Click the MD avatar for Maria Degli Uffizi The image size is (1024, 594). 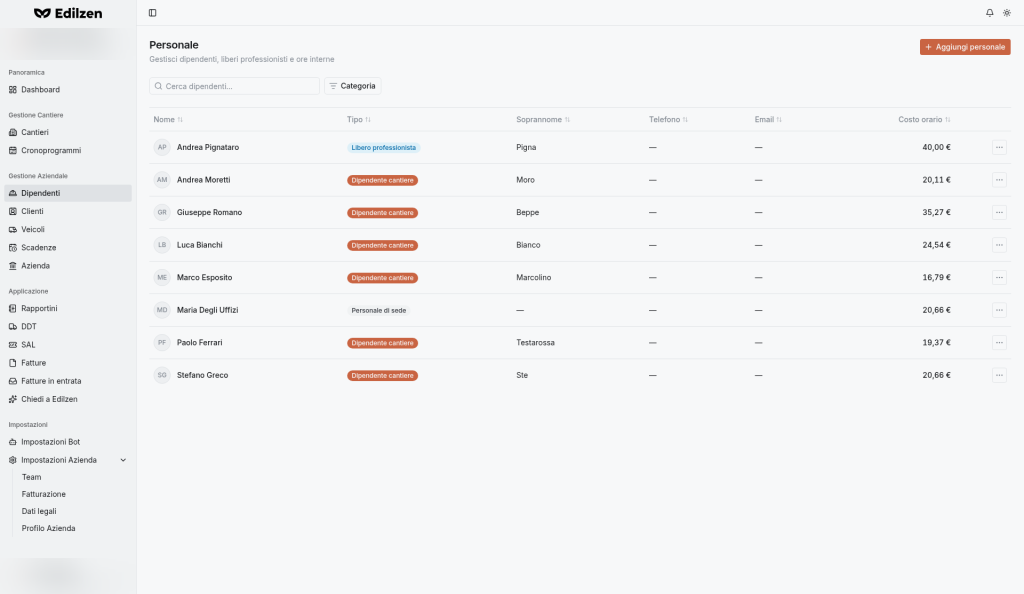pyautogui.click(x=162, y=310)
